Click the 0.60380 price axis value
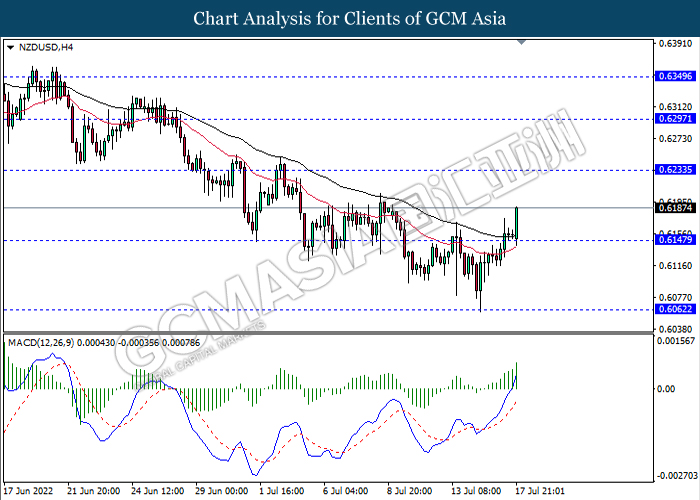Viewport: 700px width, 500px height. (x=675, y=329)
